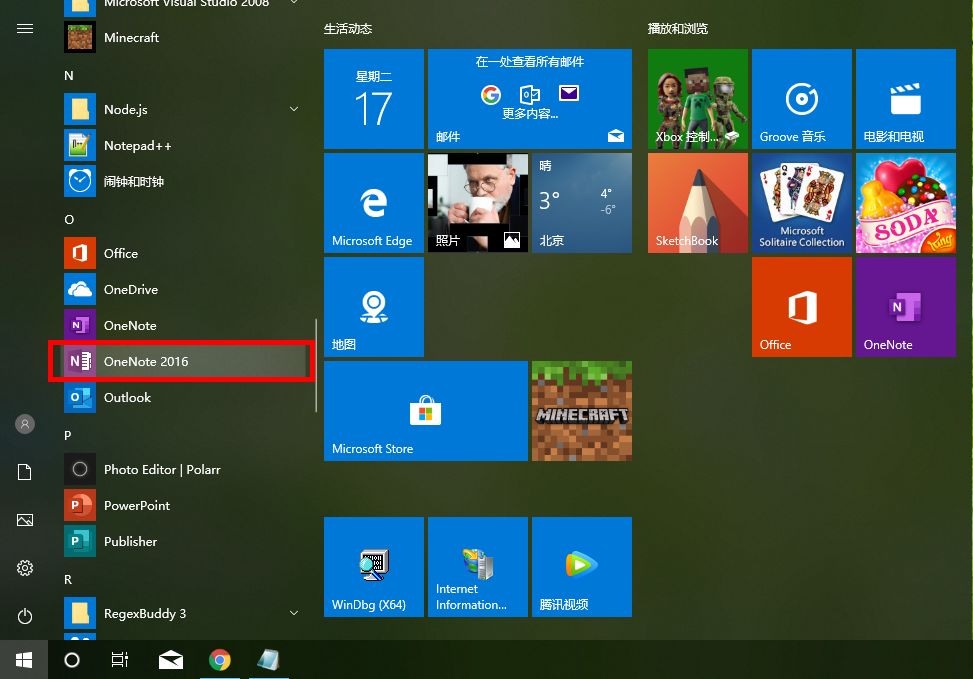Open the Xbox 控制台 tile
The image size is (973, 679).
tap(697, 99)
